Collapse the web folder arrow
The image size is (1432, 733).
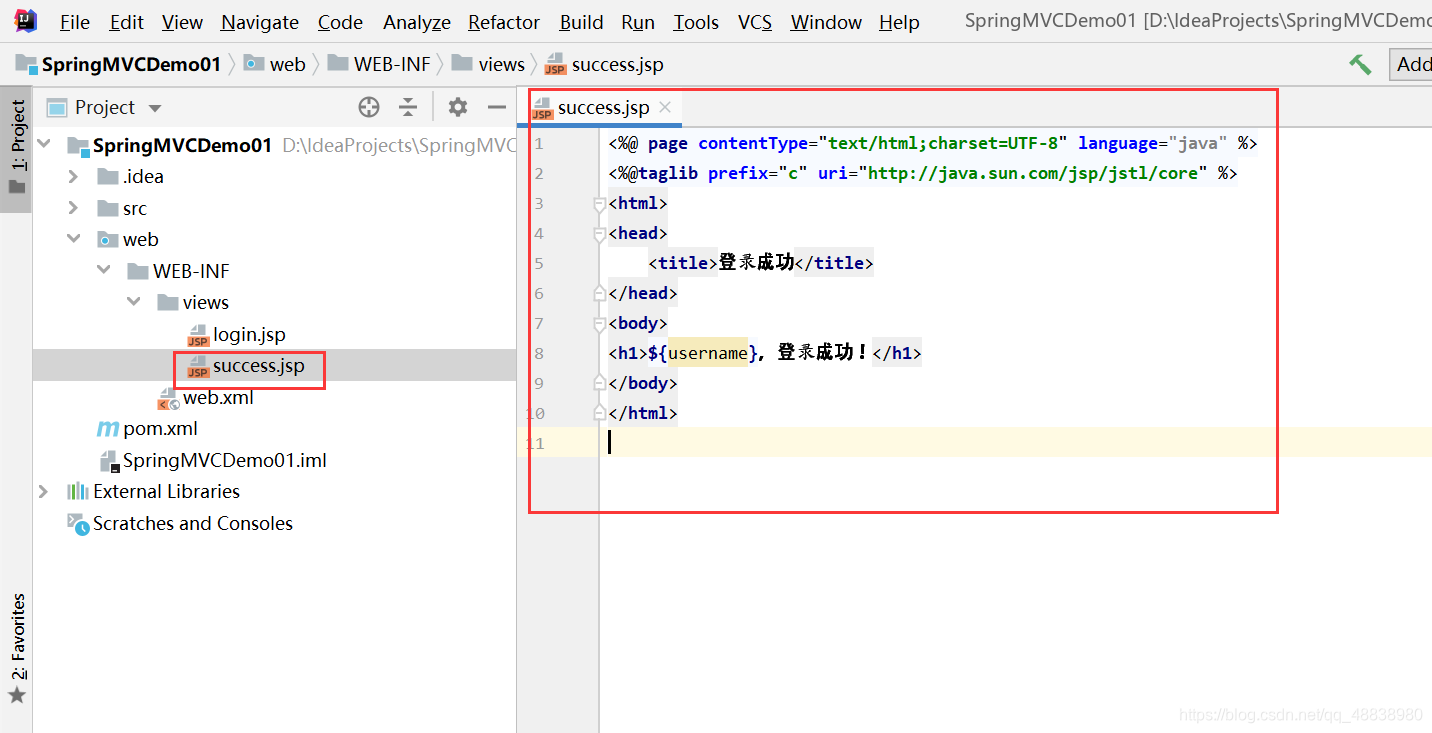tap(74, 239)
